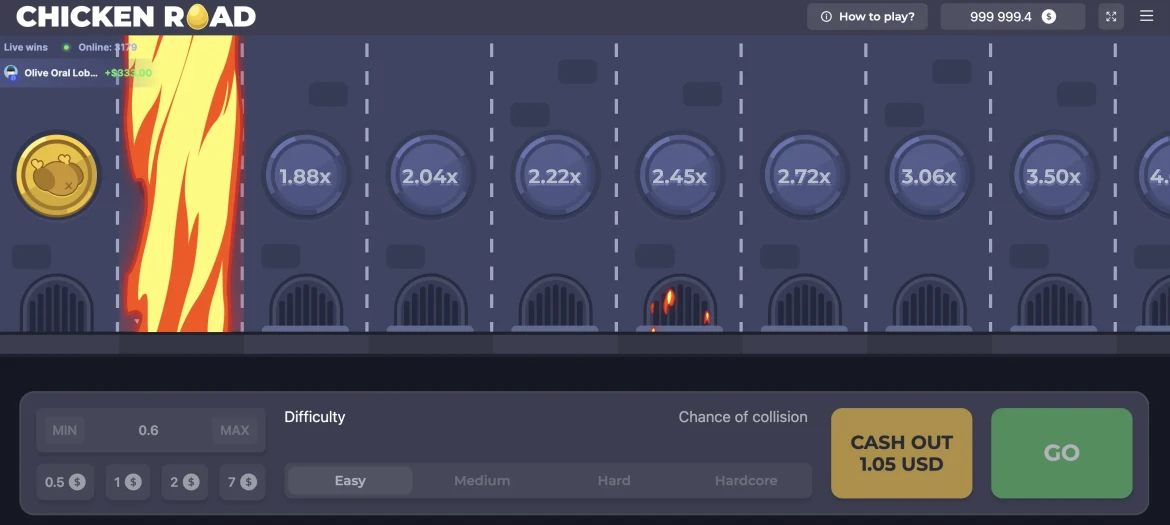Click the 3.50x multiplier manhole
Image resolution: width=1170 pixels, height=525 pixels.
pyautogui.click(x=1053, y=176)
